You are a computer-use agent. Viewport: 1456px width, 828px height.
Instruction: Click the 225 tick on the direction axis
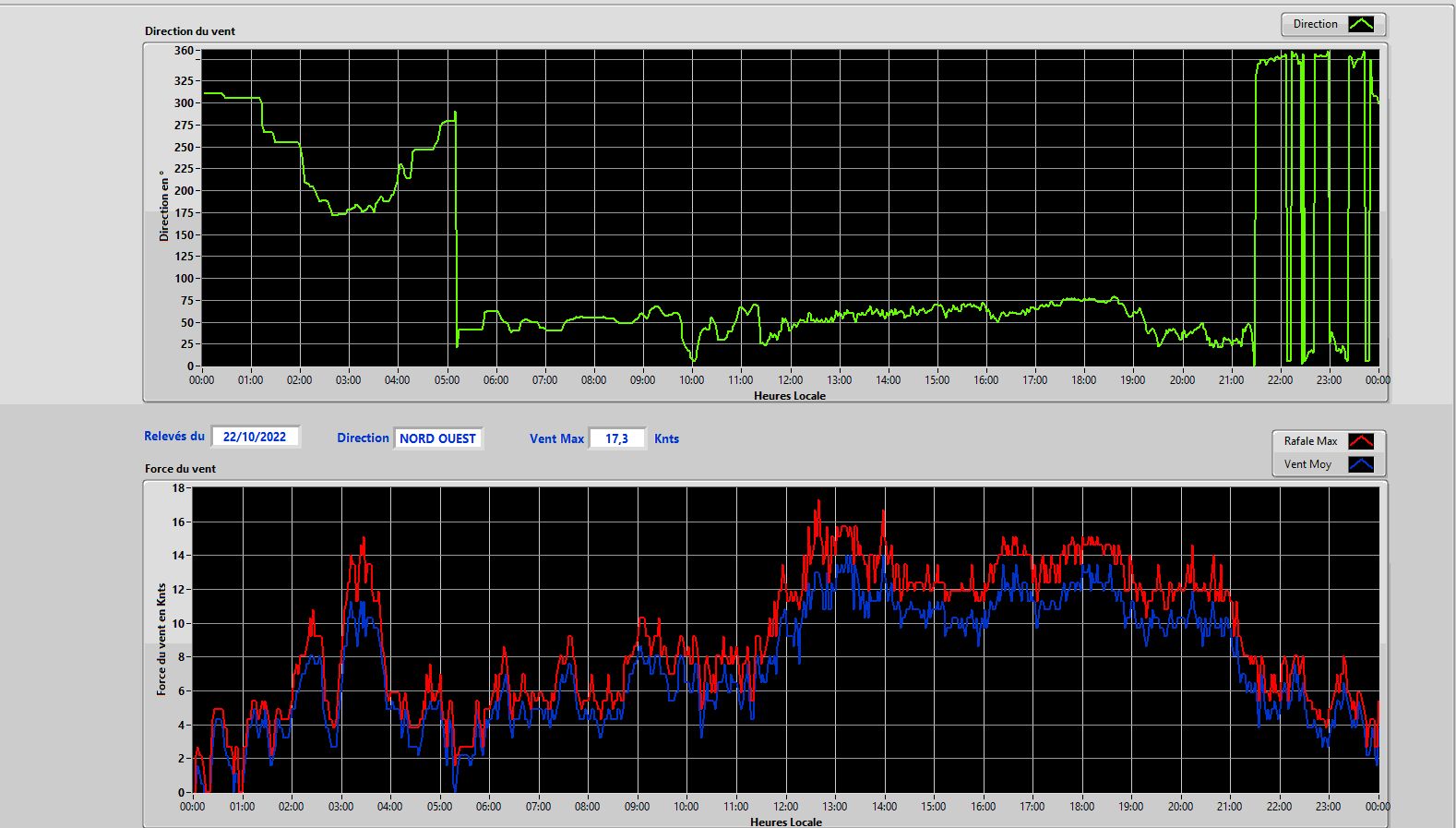point(184,169)
